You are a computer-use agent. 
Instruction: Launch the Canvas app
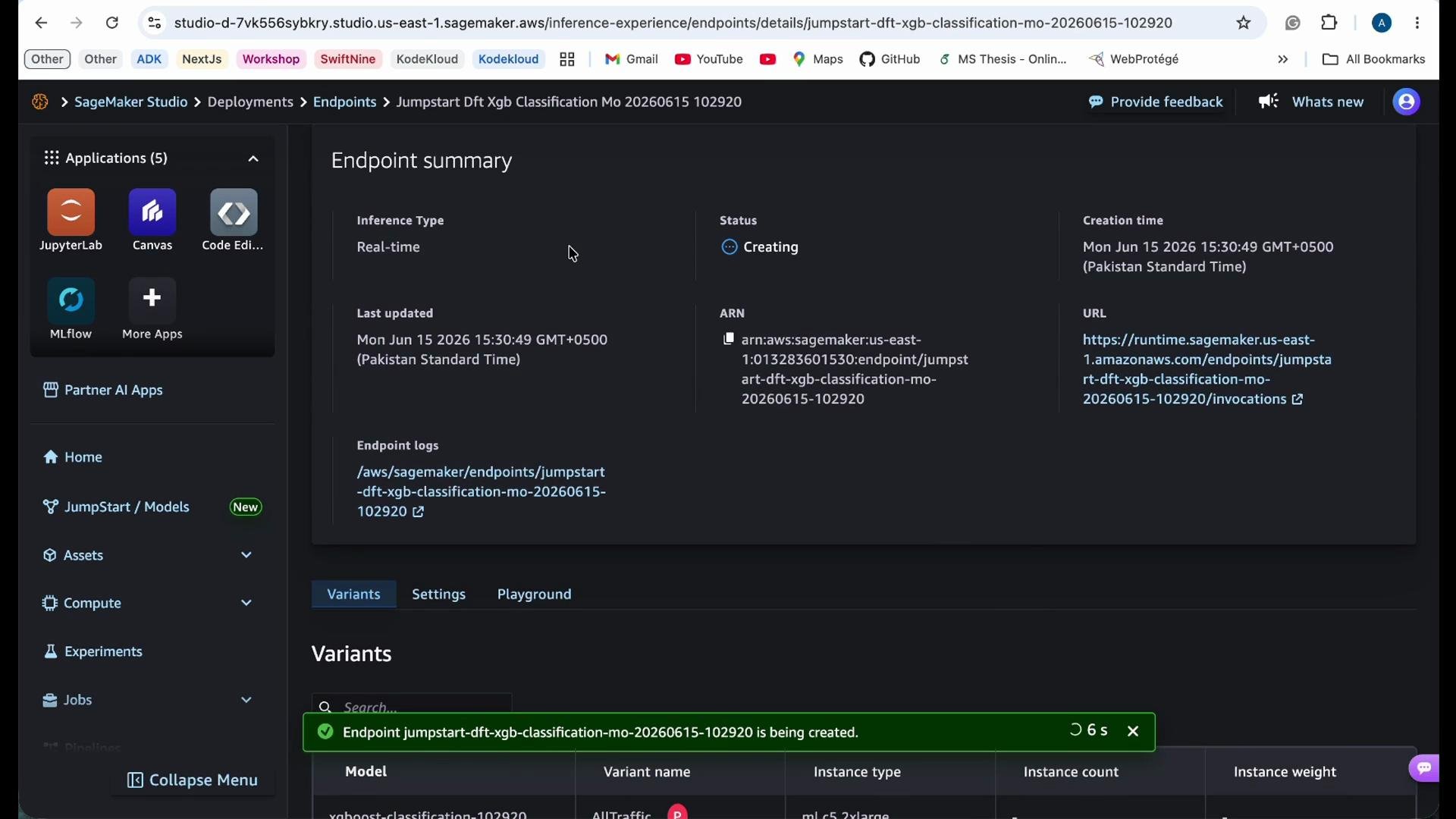[x=152, y=220]
